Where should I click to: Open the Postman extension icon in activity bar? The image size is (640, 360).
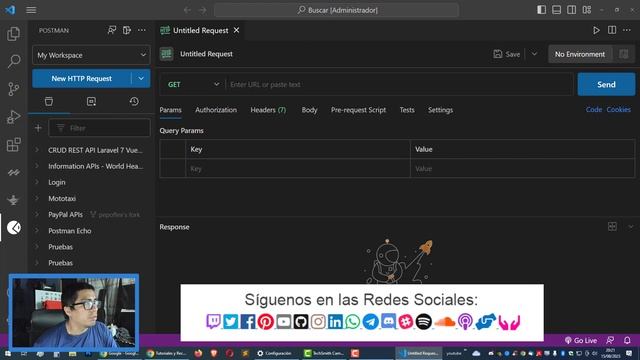13,227
